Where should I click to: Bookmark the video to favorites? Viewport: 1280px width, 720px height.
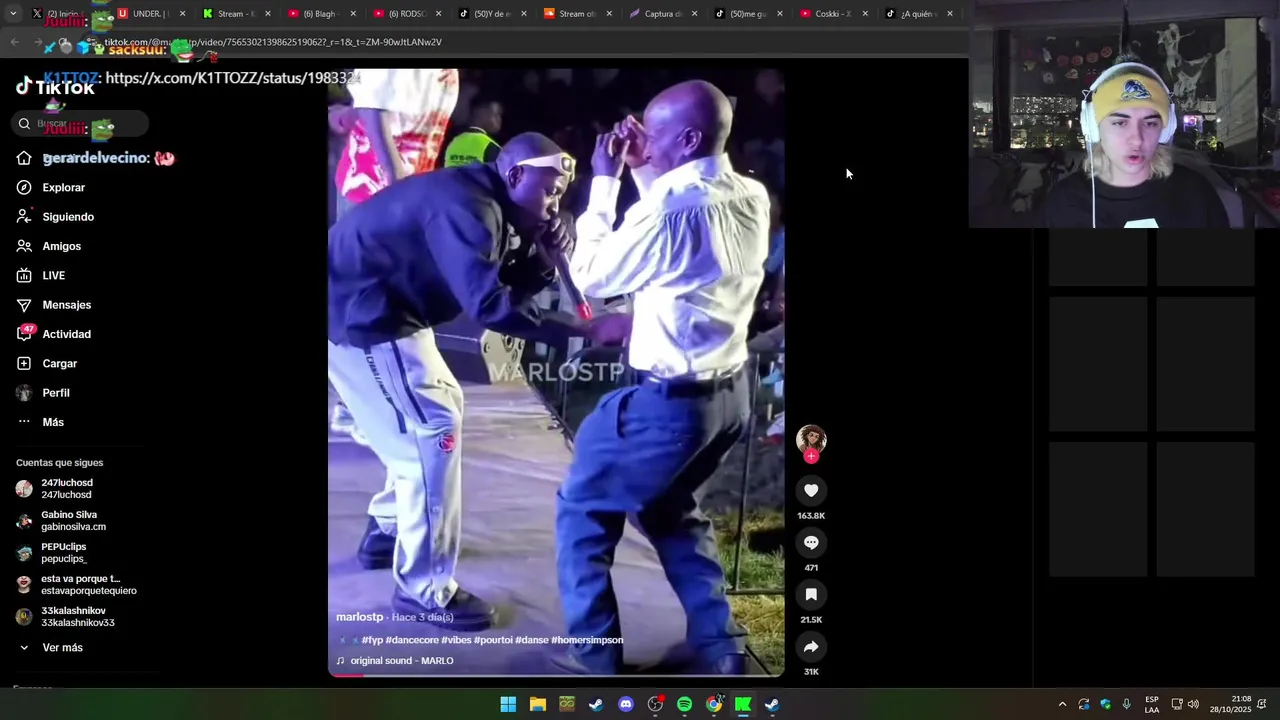coord(811,595)
